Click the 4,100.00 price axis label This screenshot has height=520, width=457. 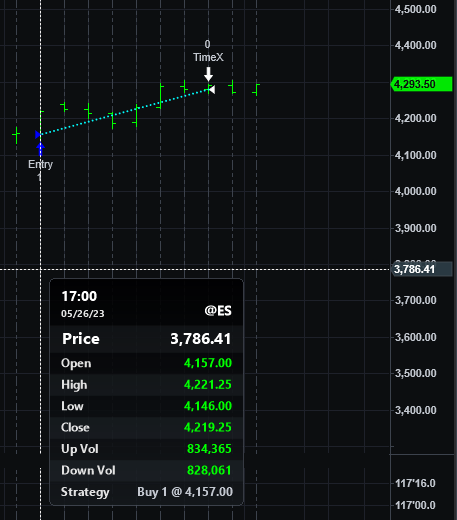point(415,155)
